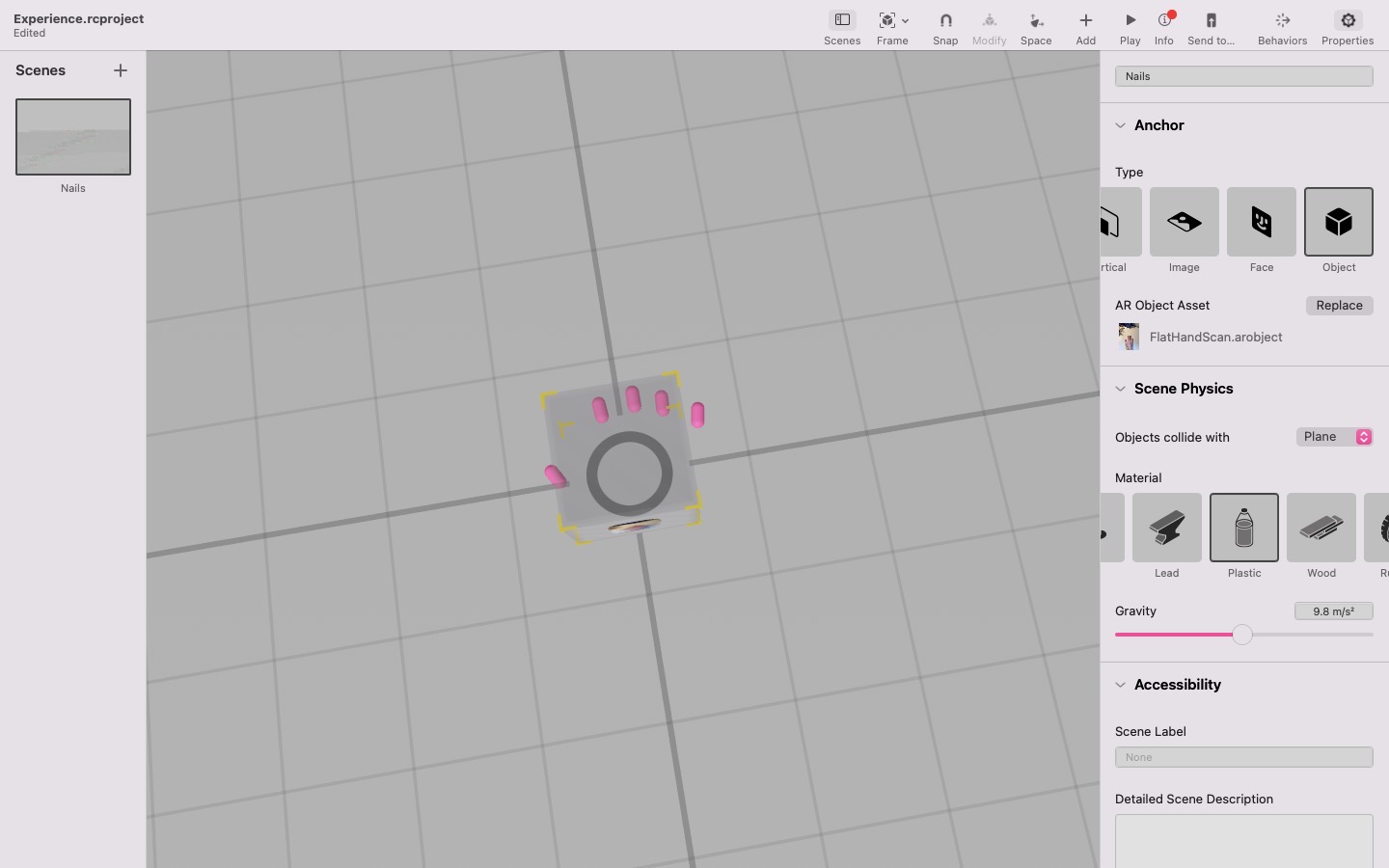Choose the Plastic material

(x=1244, y=528)
